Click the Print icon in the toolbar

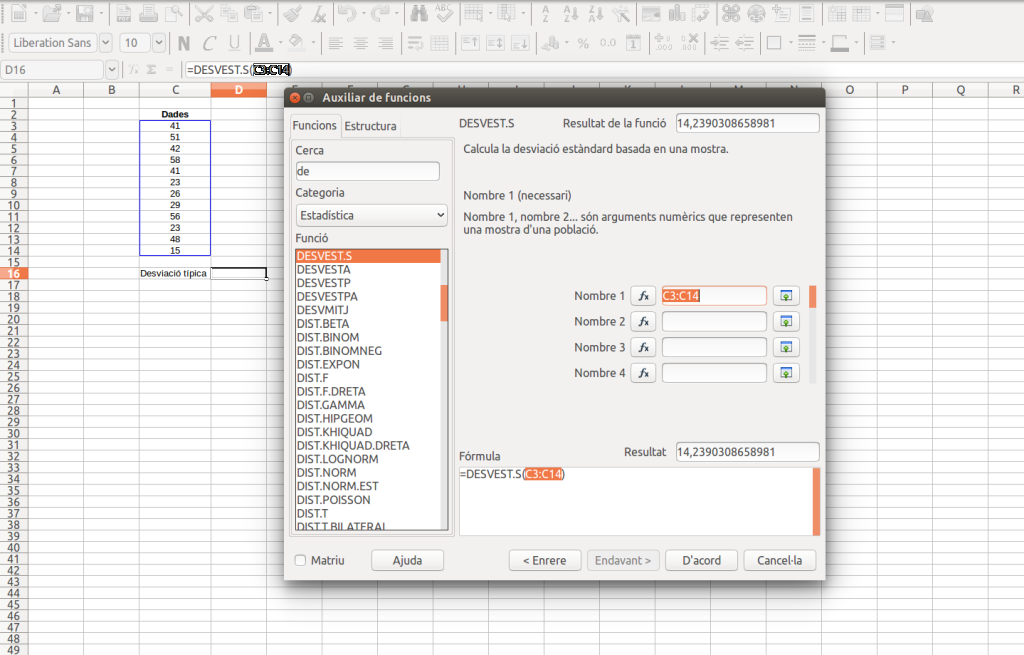pos(148,14)
